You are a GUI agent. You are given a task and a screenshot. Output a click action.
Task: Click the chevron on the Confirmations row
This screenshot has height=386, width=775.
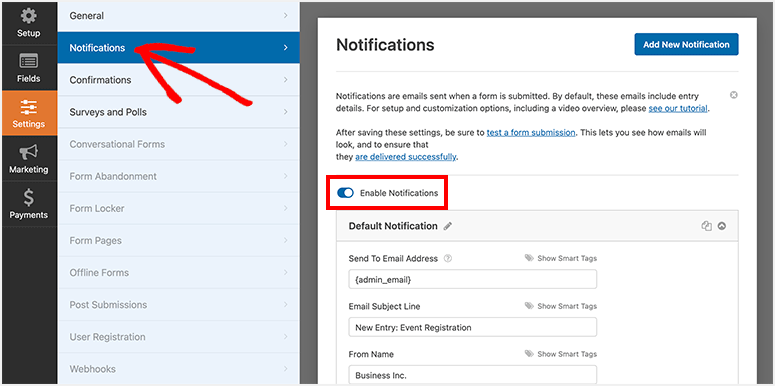coord(286,80)
